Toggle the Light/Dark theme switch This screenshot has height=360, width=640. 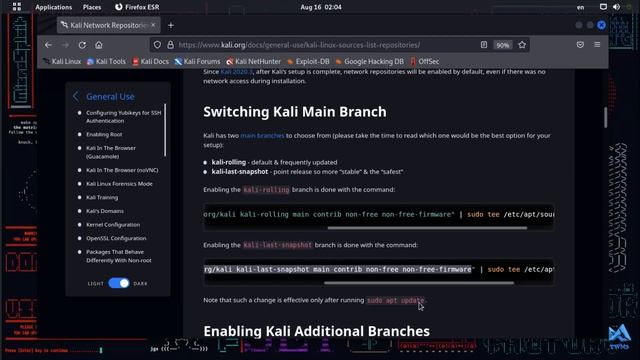119,283
